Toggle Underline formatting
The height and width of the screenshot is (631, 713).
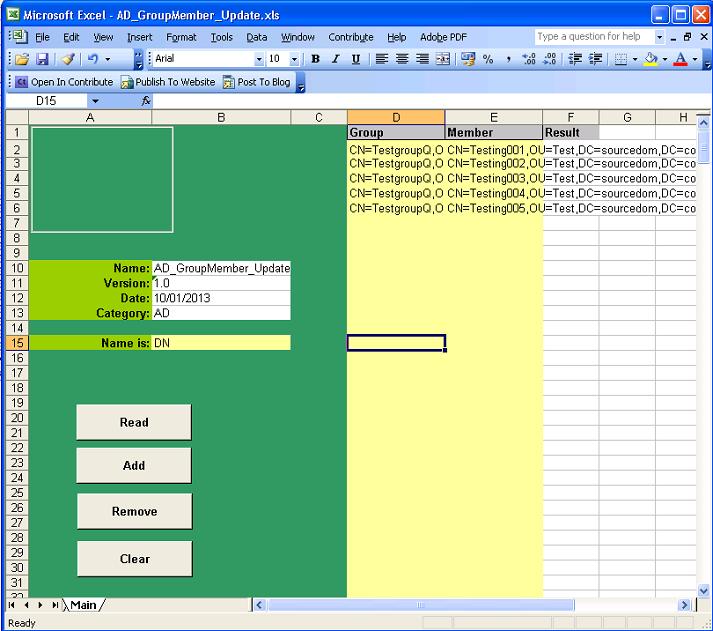pyautogui.click(x=356, y=60)
